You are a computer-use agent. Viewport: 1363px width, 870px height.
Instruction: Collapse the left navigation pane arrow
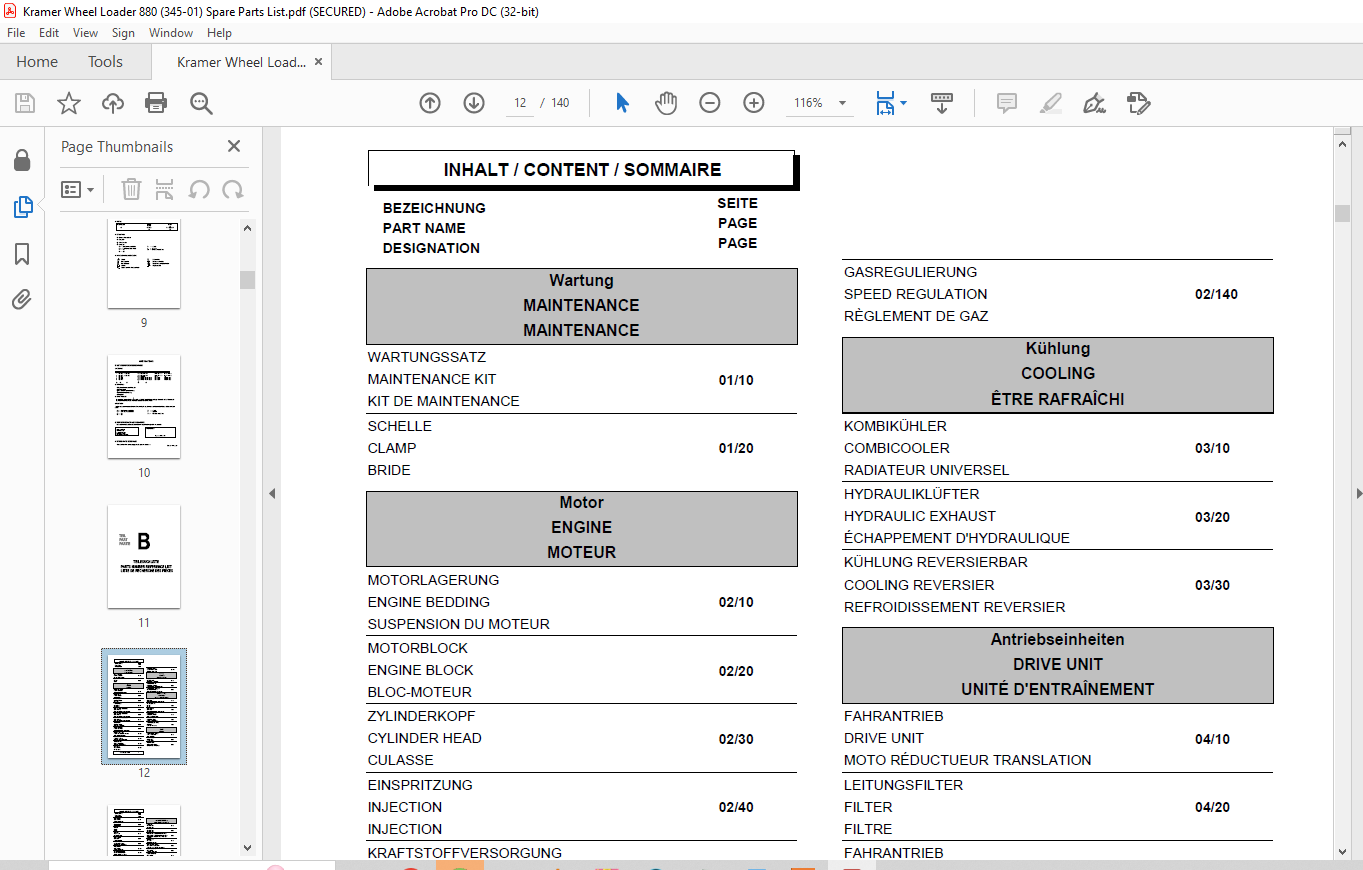271,493
